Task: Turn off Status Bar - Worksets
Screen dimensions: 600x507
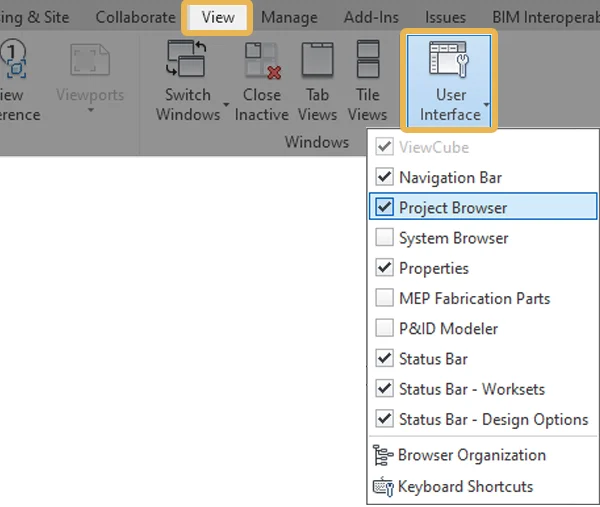Action: click(384, 389)
